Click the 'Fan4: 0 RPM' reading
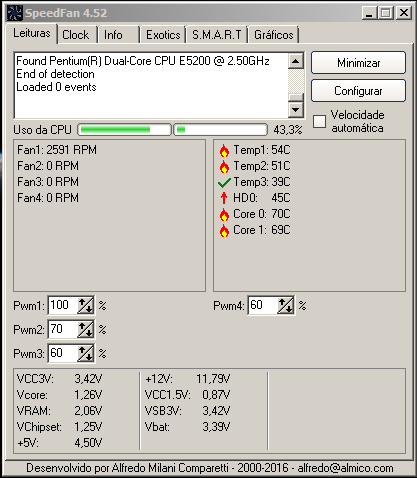 48,198
